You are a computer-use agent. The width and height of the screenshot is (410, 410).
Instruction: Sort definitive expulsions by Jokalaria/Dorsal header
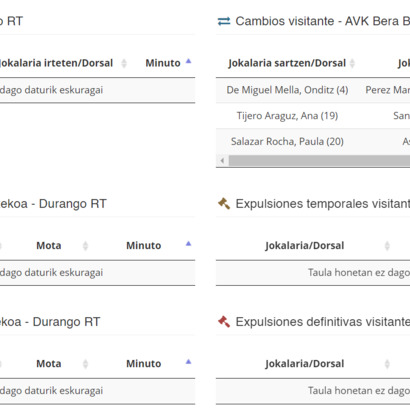tap(305, 364)
